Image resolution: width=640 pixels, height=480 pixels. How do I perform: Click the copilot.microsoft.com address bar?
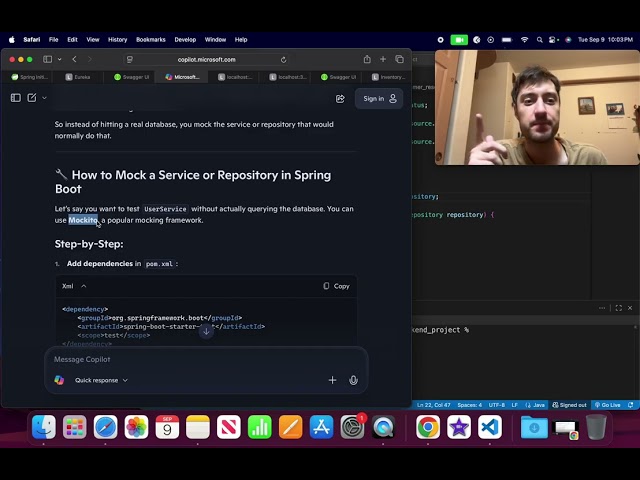207,60
